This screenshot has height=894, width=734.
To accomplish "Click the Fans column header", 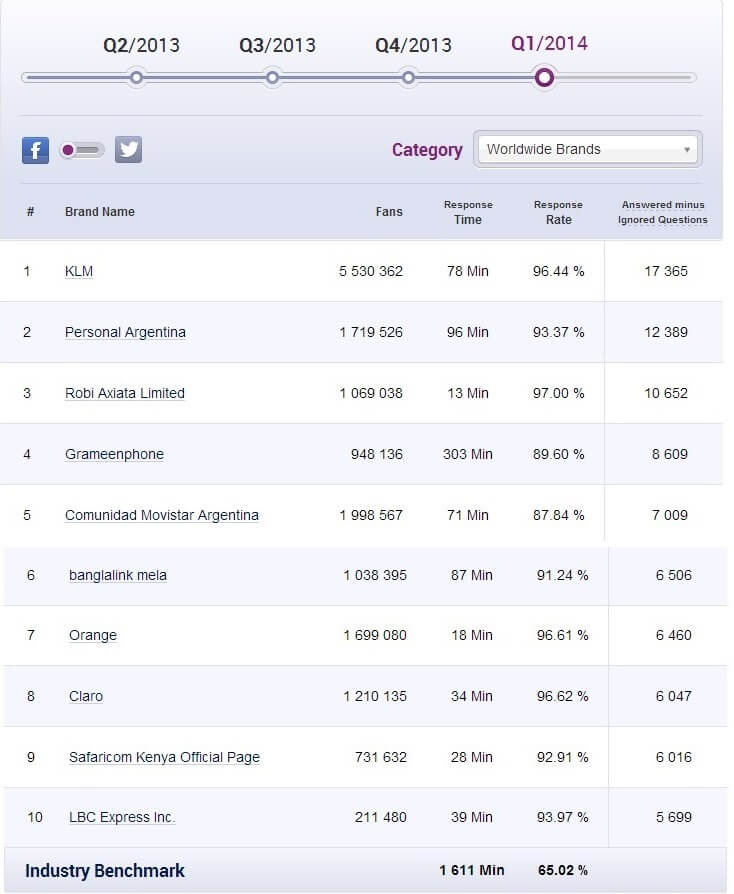I will tap(389, 212).
